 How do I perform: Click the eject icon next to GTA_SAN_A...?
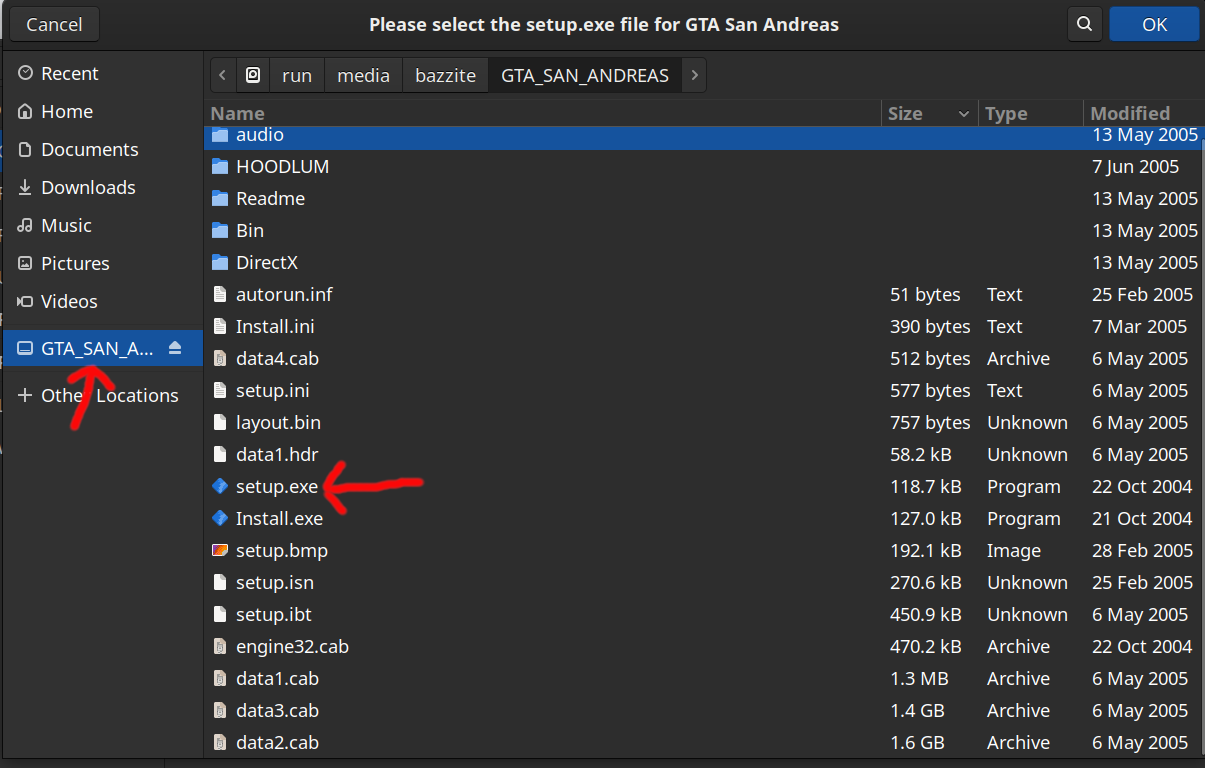(175, 348)
